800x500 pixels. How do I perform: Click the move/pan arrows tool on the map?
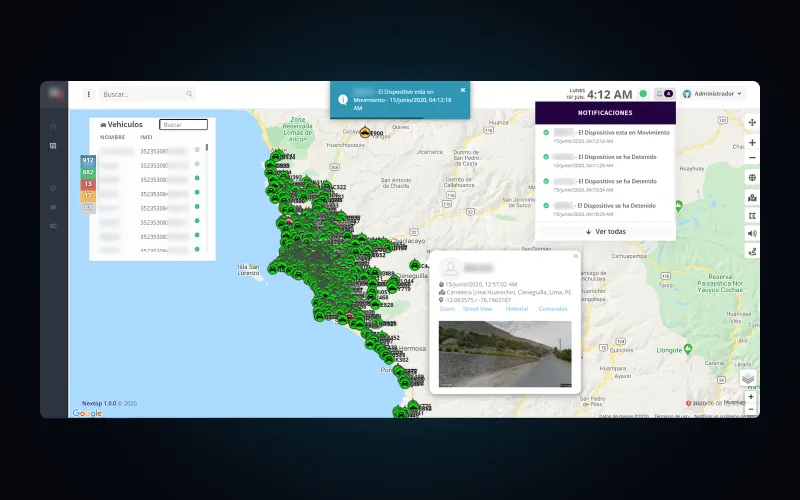(752, 122)
